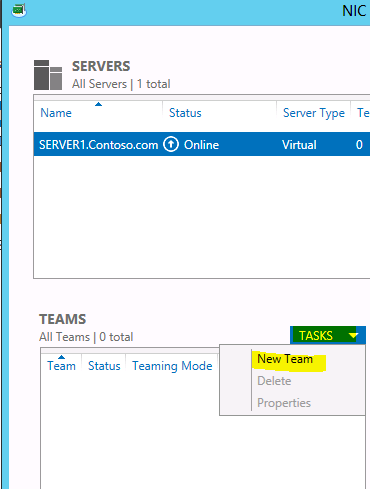This screenshot has height=489, width=370.
Task: Click the All Servers | 1 total label
Action: (x=121, y=84)
